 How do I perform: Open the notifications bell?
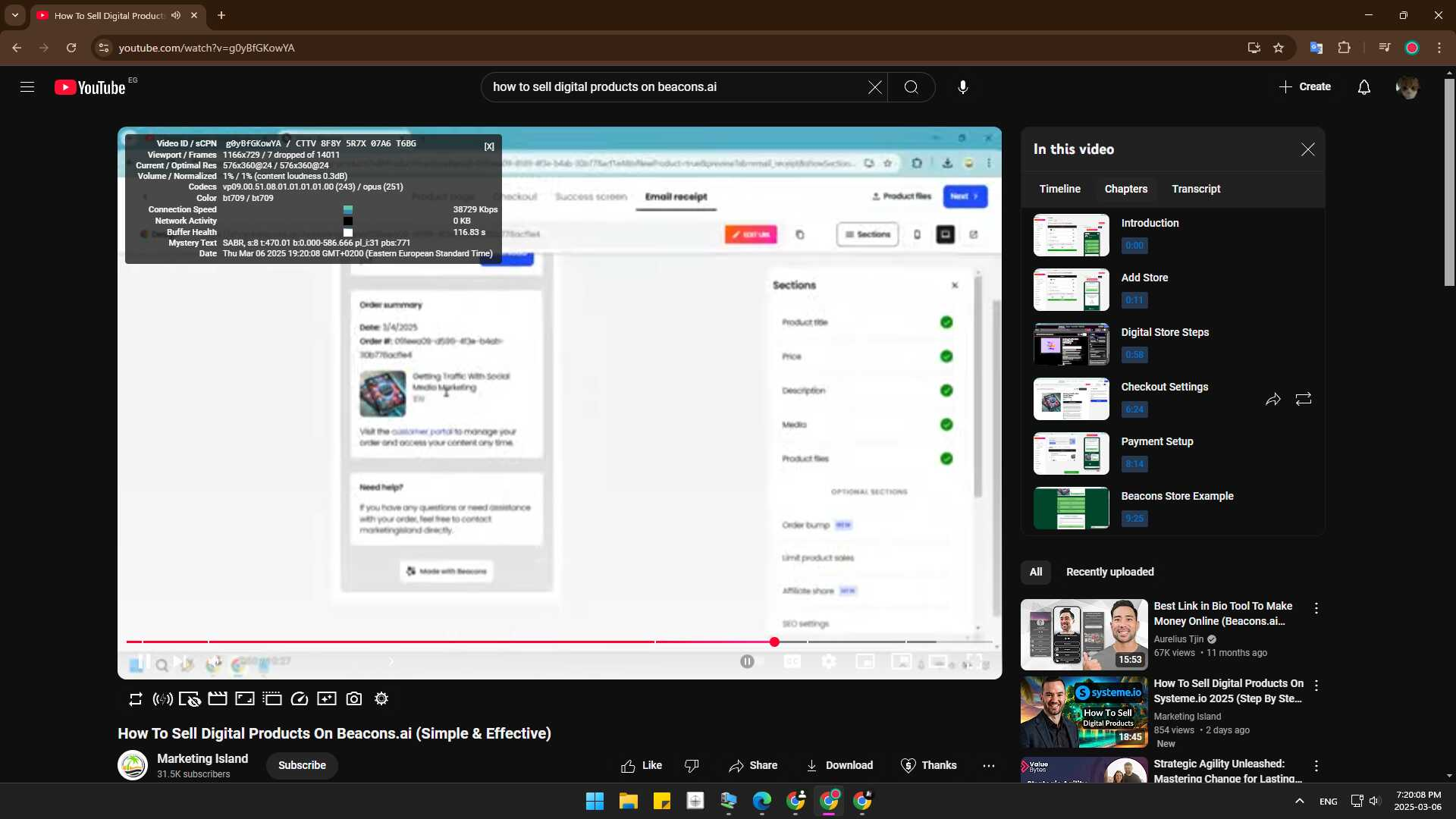coord(1364,87)
